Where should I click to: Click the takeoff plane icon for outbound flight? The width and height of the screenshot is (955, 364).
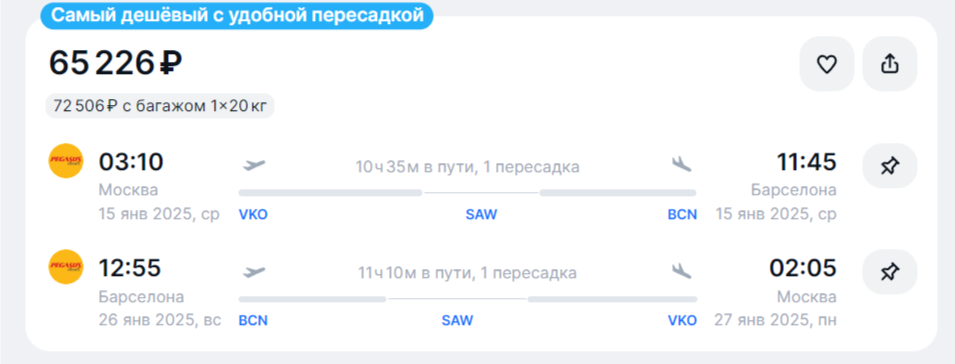255,165
